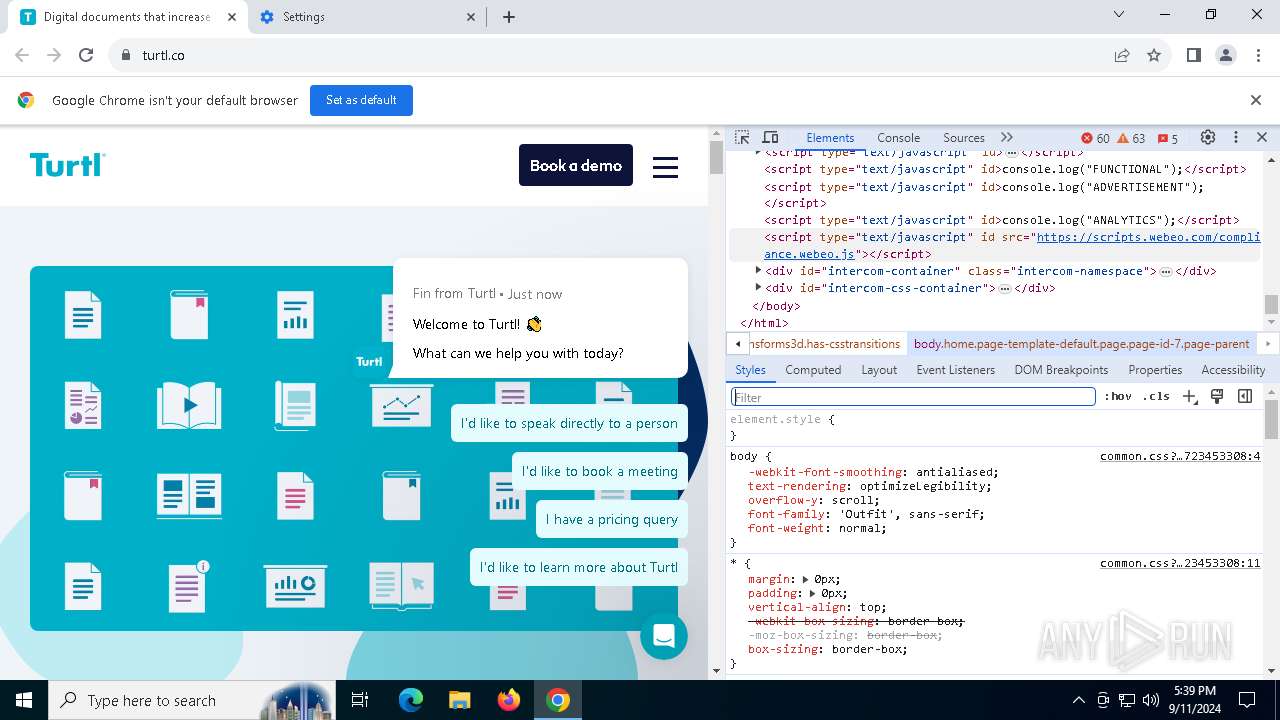Click the issues count 5 badge
This screenshot has height=720, width=1280.
[x=1167, y=138]
